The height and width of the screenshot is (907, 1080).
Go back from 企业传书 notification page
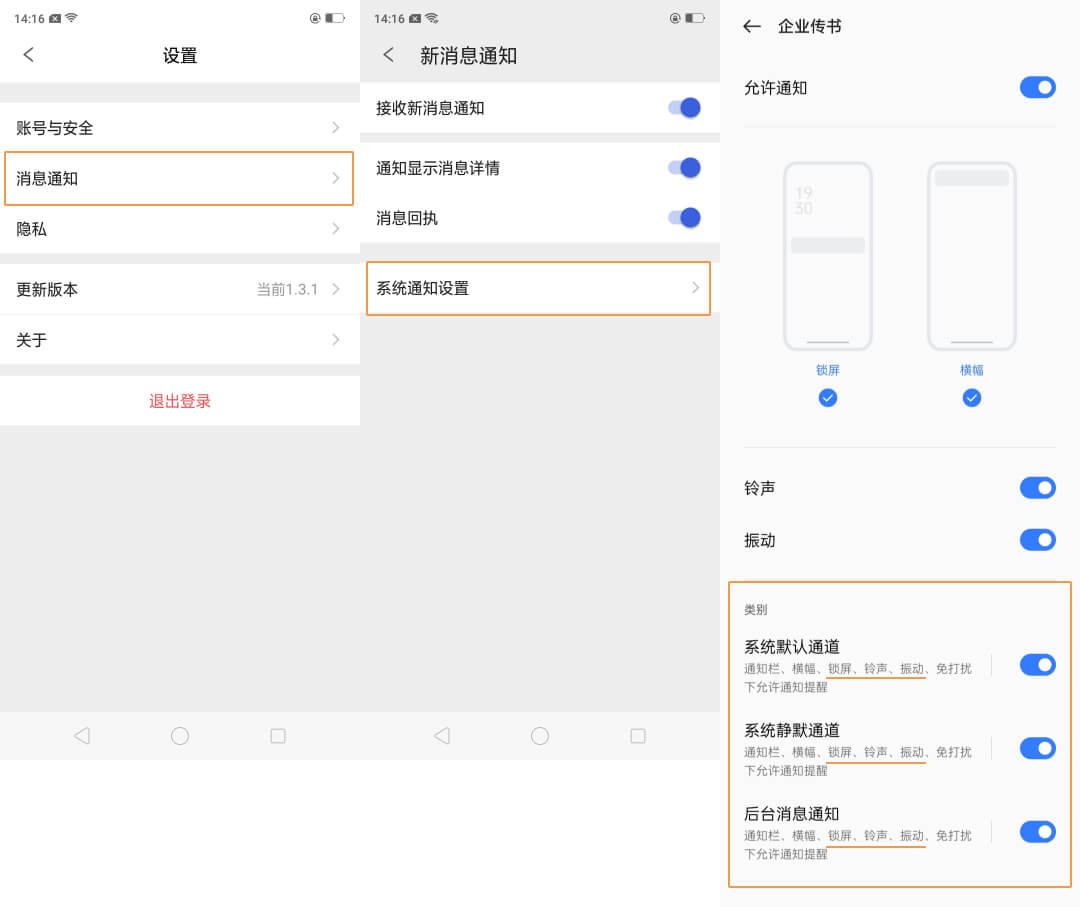pyautogui.click(x=752, y=27)
